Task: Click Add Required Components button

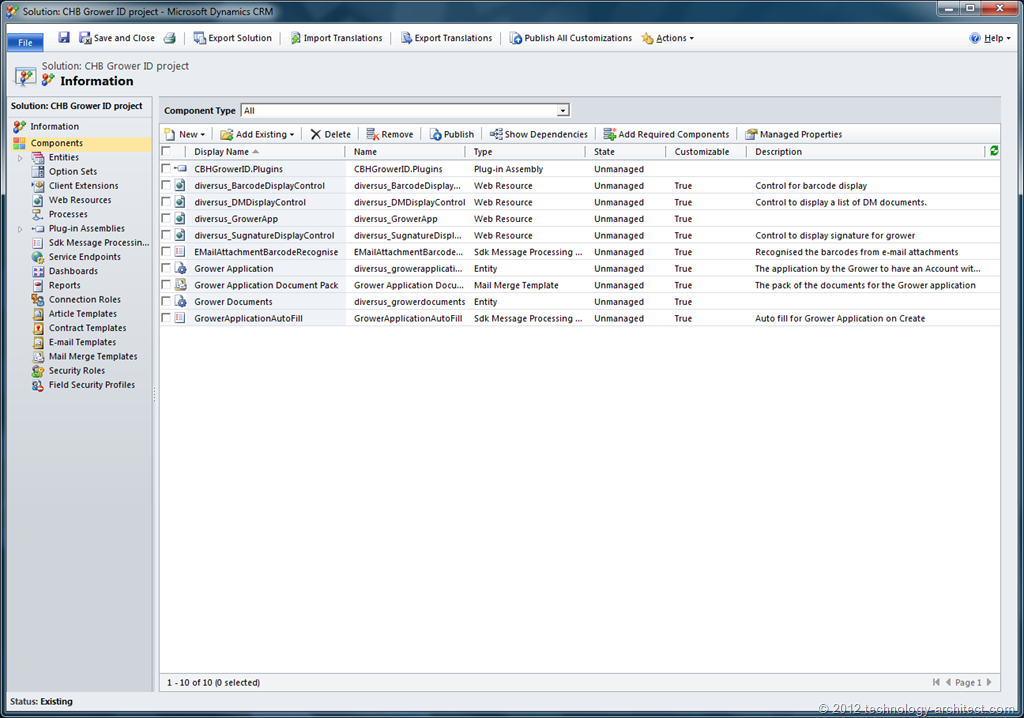Action: pos(666,134)
